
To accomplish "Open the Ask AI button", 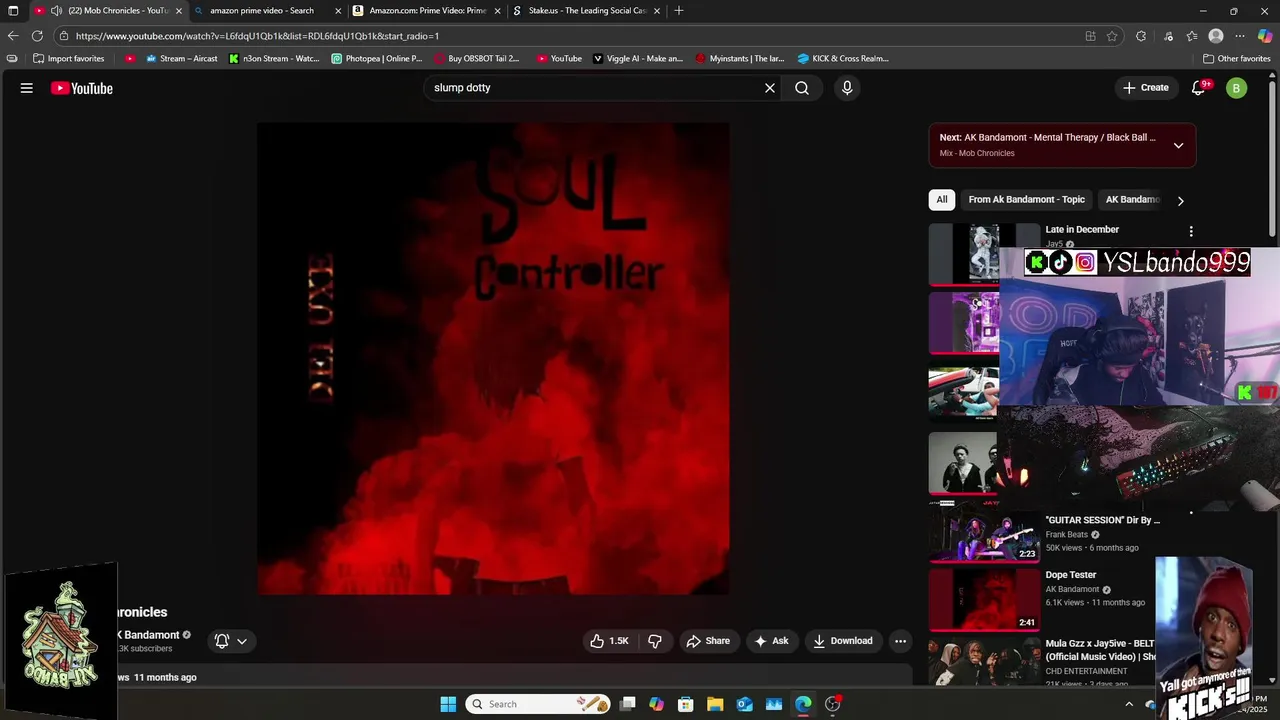I will click(x=771, y=641).
